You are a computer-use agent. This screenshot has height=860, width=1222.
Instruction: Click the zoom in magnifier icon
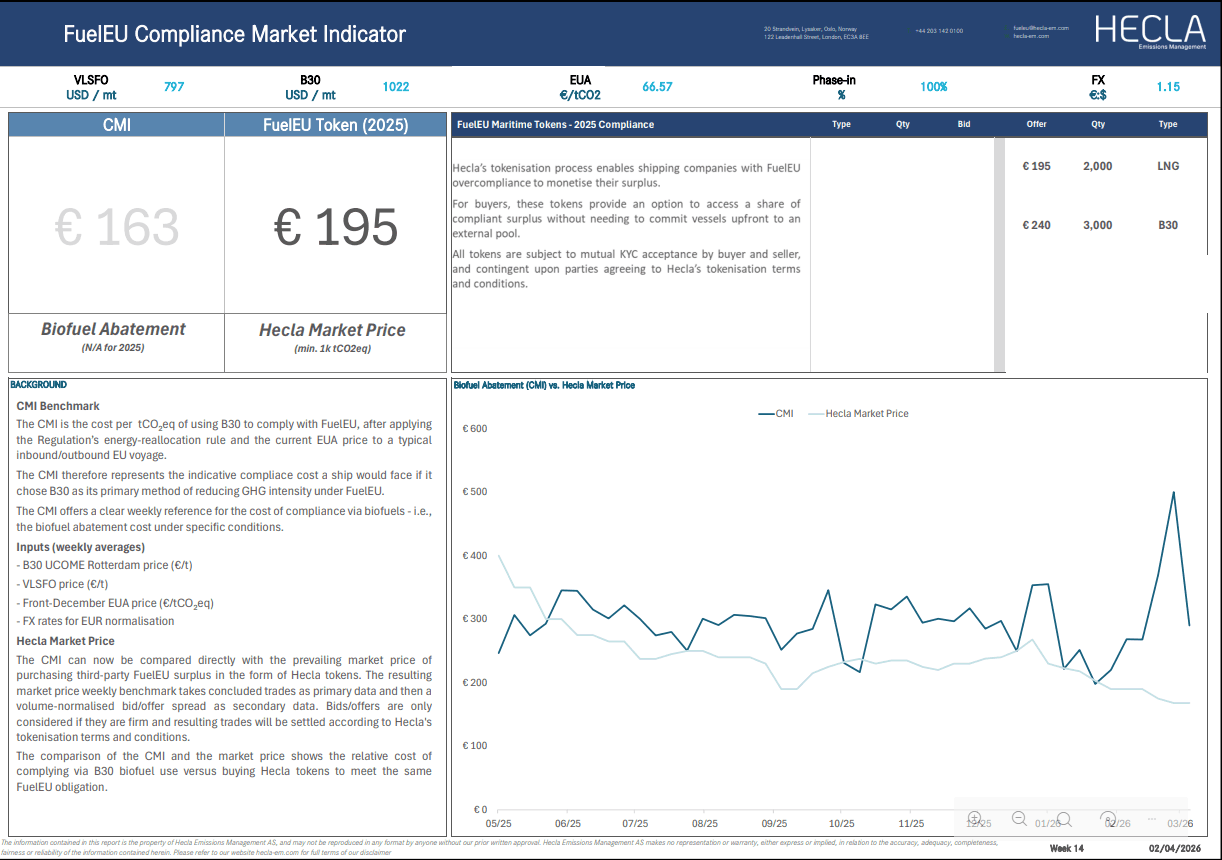coord(975,818)
